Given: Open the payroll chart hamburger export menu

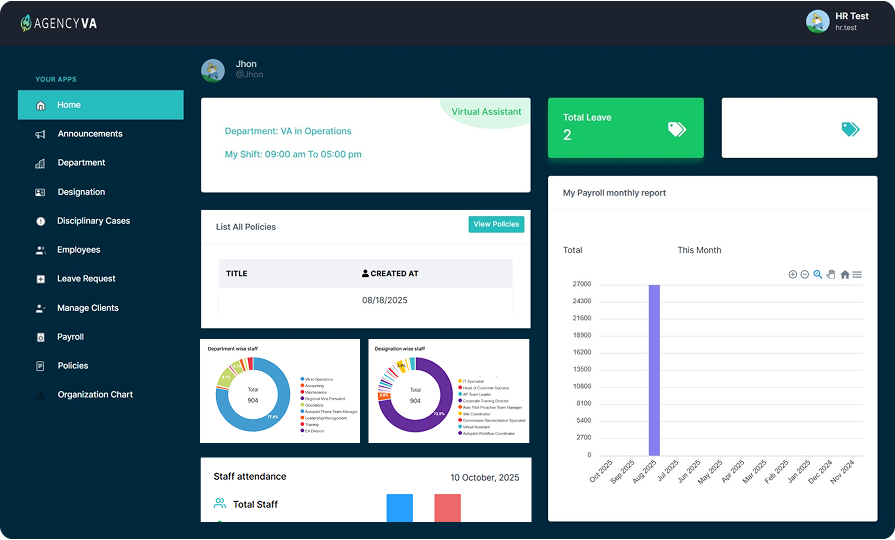Looking at the screenshot, I should tap(857, 274).
